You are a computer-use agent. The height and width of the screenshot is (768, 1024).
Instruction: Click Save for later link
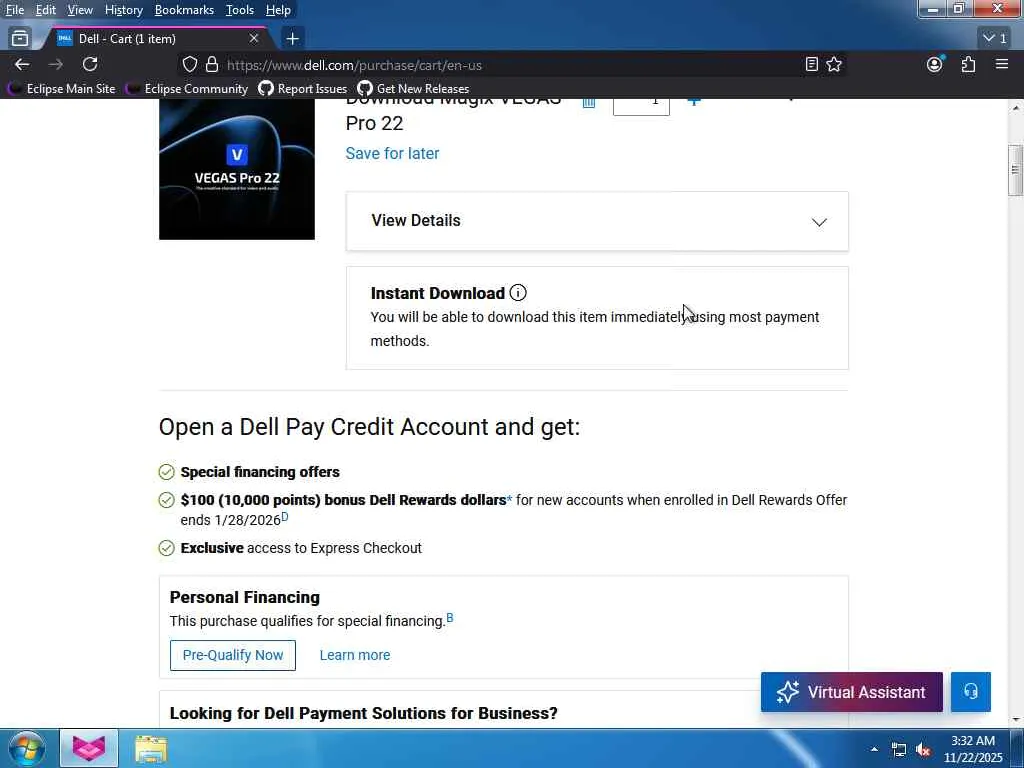392,153
